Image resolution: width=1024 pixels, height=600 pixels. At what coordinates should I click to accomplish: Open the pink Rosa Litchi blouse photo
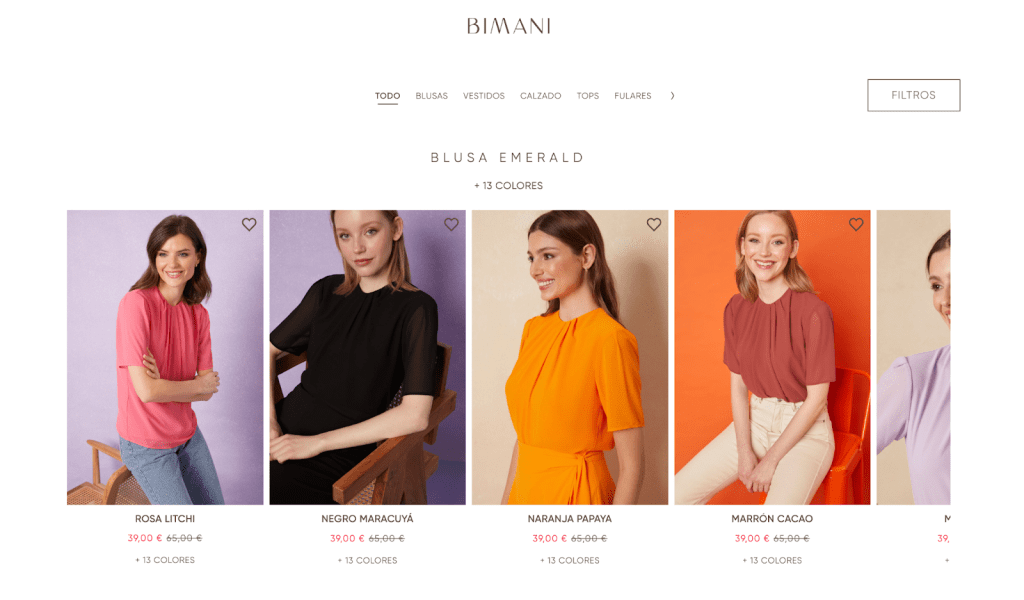point(165,357)
